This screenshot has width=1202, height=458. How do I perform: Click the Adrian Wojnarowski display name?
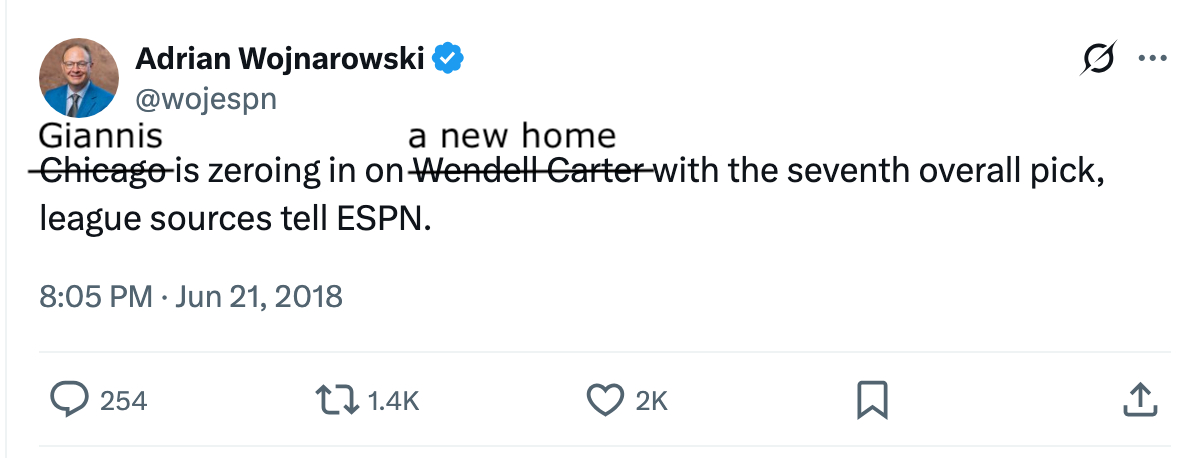pos(281,60)
